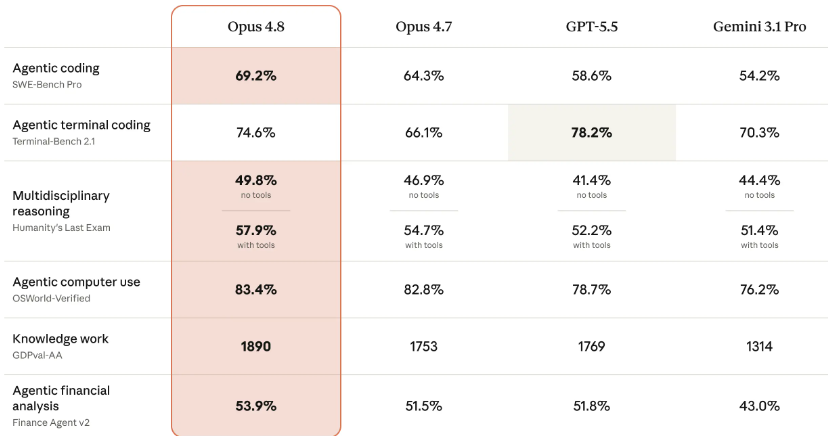828x436 pixels.
Task: Click the Multidisciplinary reasoning row label
Action: pyautogui.click(x=61, y=203)
